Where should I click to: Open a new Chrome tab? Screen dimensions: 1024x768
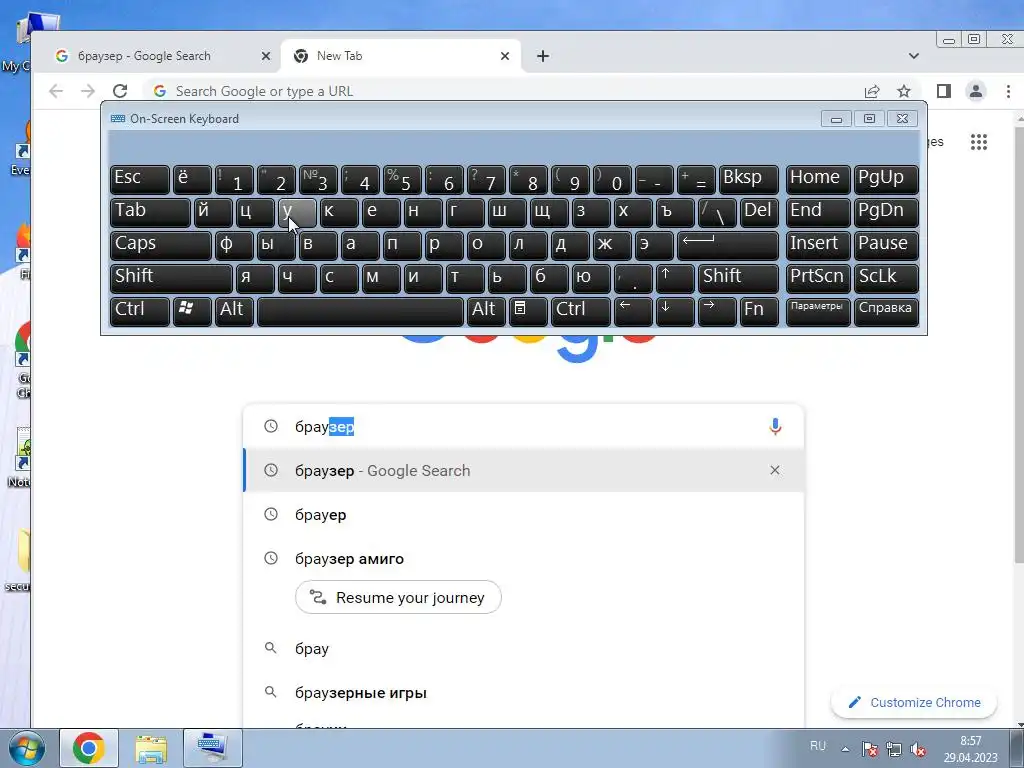543,56
